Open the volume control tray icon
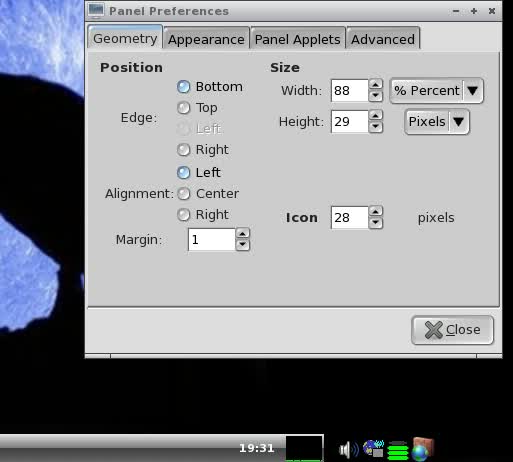This screenshot has height=462, width=513. point(349,449)
